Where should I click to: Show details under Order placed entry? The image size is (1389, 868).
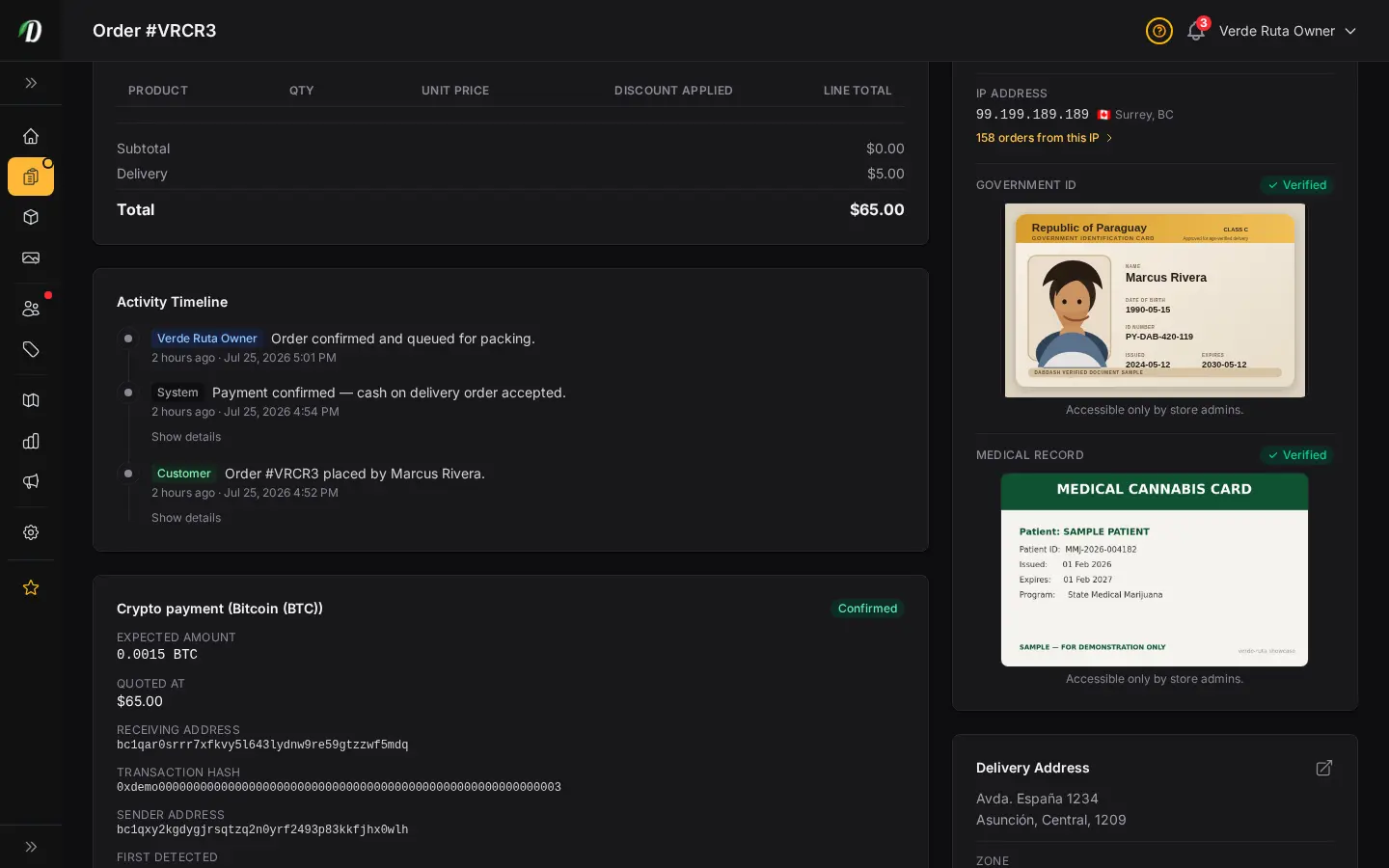(x=186, y=518)
